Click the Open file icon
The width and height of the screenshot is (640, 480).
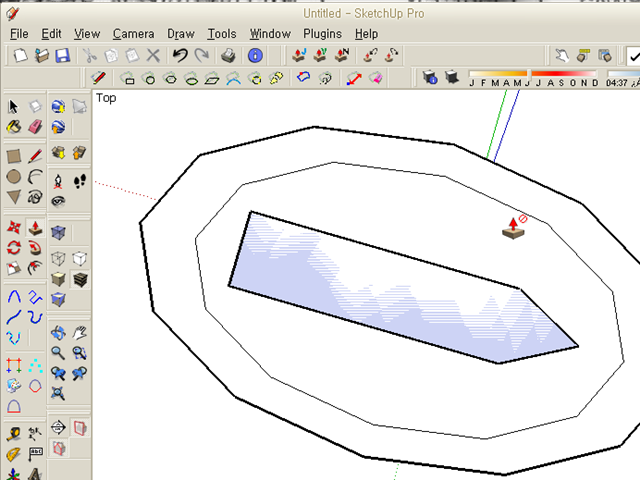41,56
